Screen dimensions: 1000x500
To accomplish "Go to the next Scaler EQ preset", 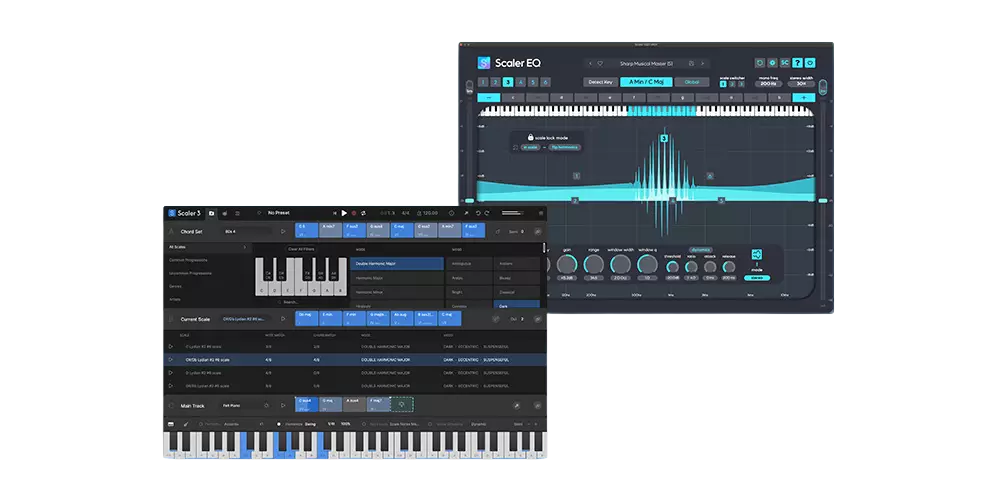I will 702,63.
